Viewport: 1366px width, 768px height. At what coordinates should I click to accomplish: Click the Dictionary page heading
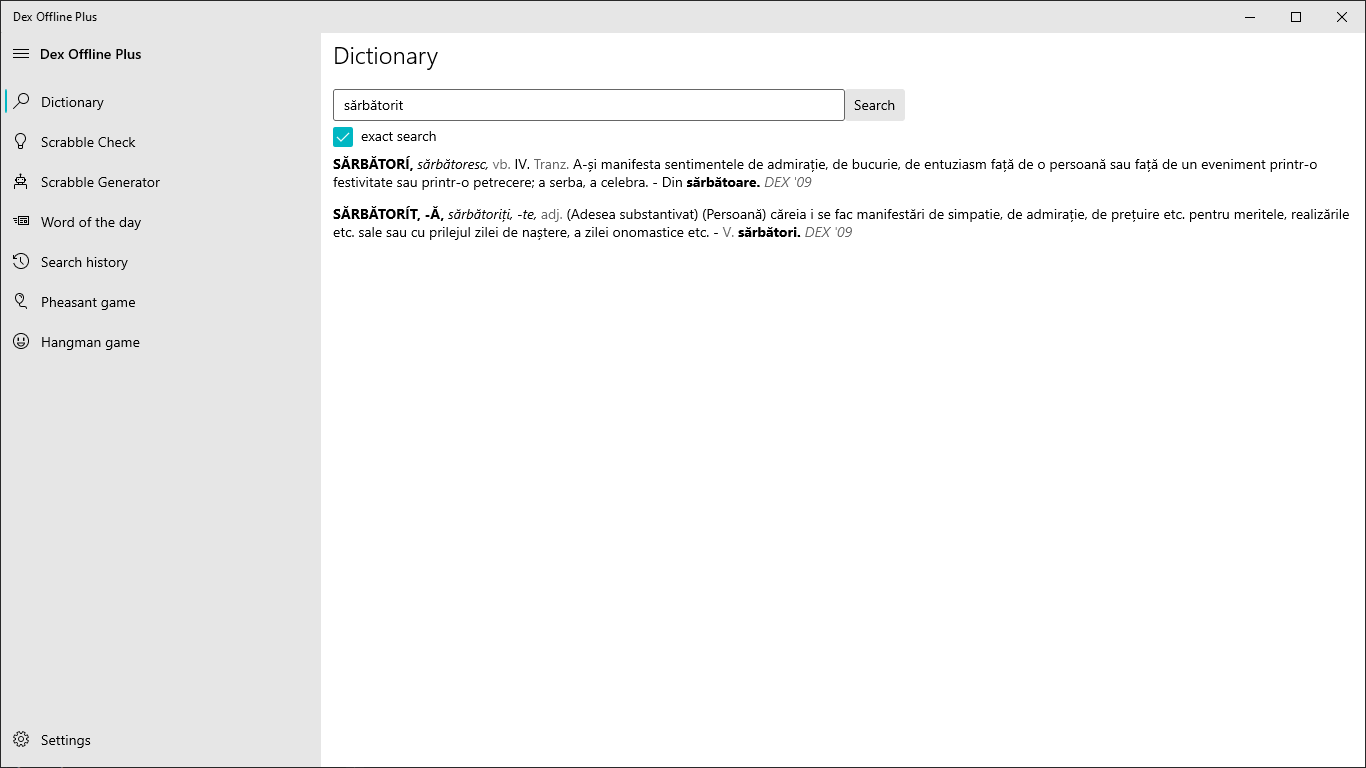386,56
